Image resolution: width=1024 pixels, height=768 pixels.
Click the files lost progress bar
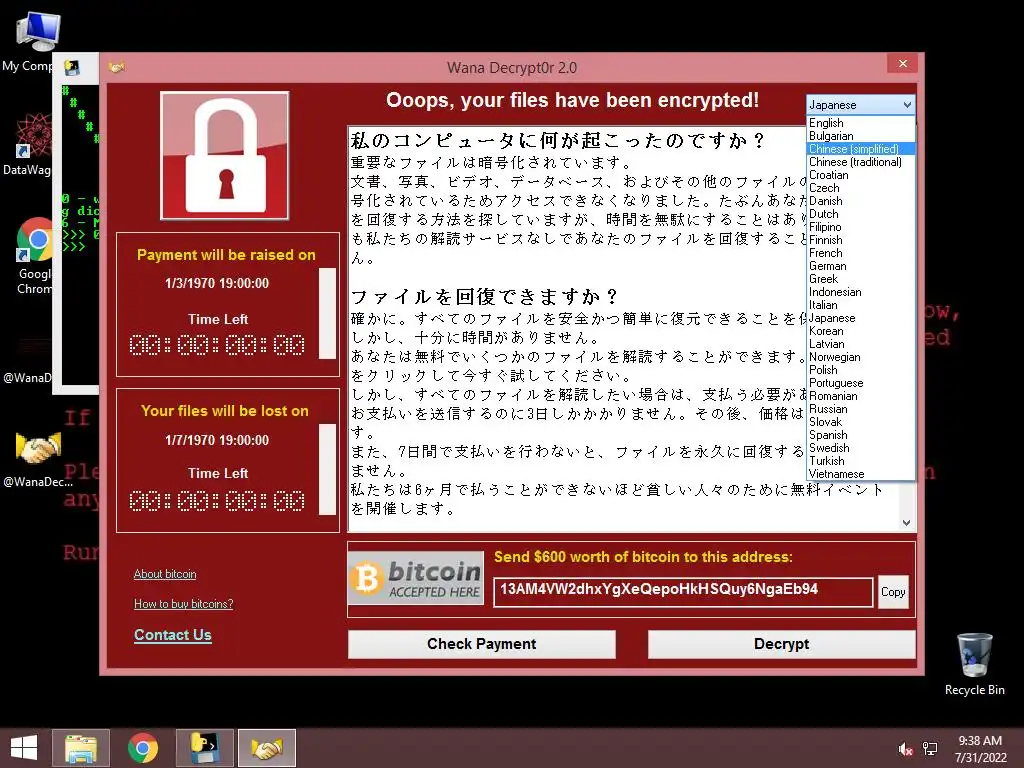click(327, 470)
